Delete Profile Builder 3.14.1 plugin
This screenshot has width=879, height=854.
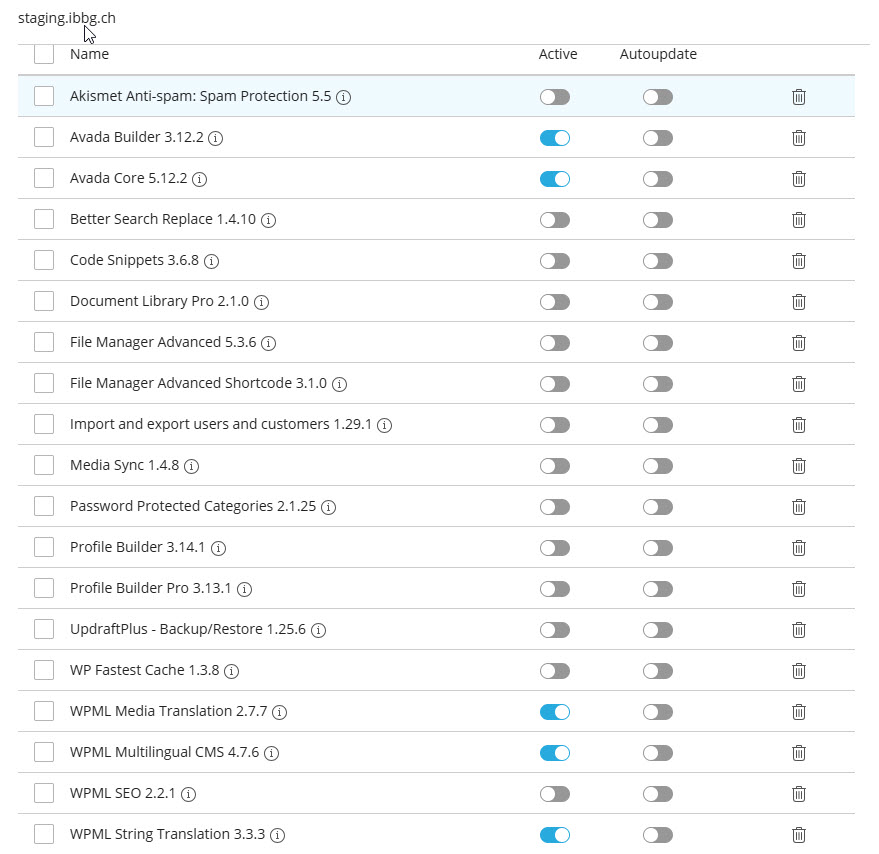[799, 548]
